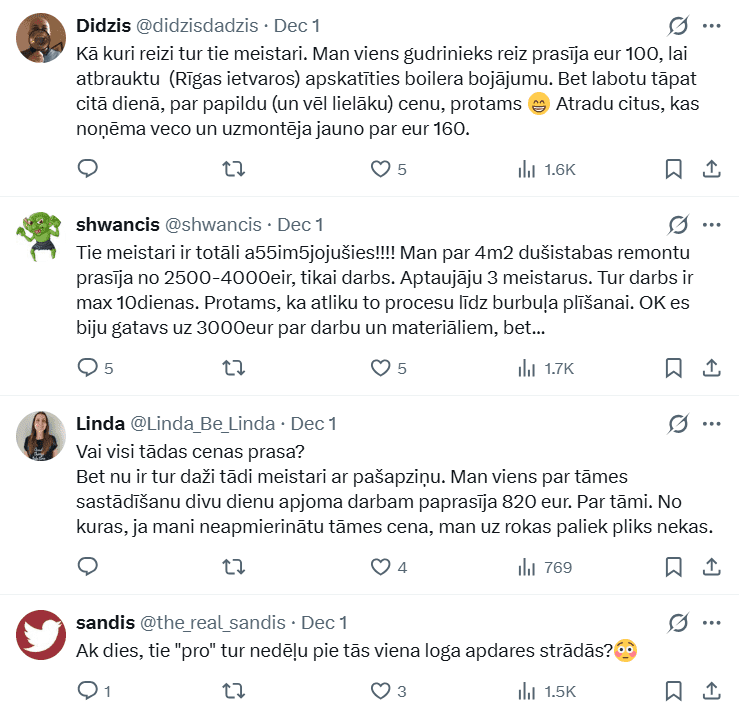Image resolution: width=739 pixels, height=713 pixels.
Task: Click Linda's profile photo
Action: pos(41,435)
